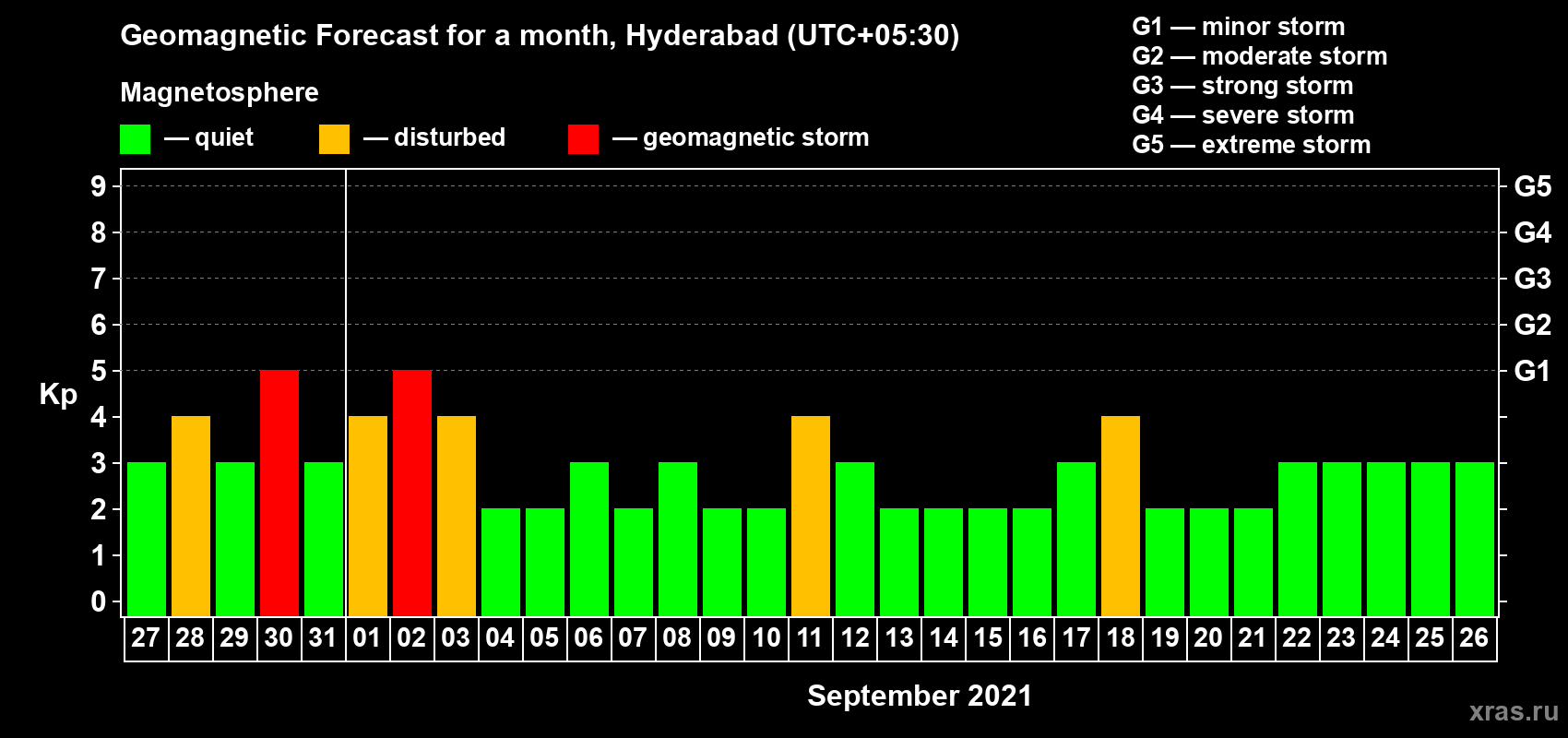Select the red bar for day 30

click(279, 493)
